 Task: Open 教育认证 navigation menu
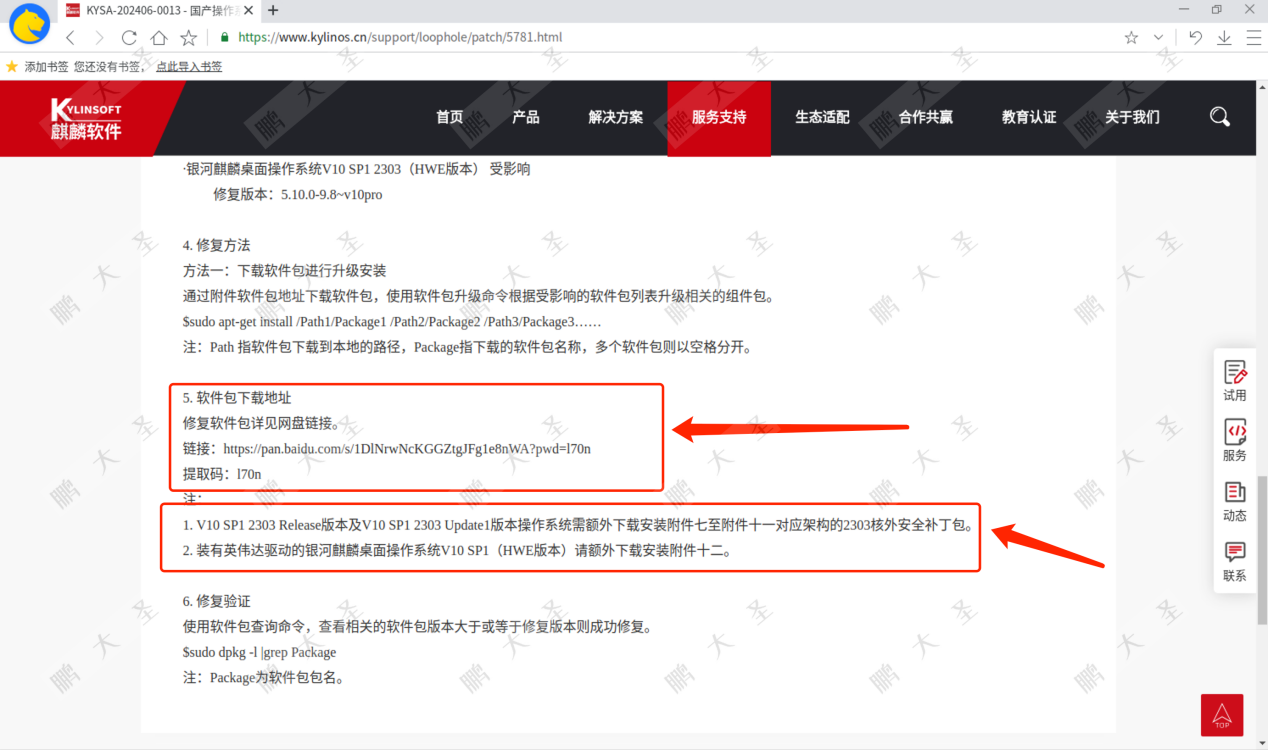(1029, 117)
